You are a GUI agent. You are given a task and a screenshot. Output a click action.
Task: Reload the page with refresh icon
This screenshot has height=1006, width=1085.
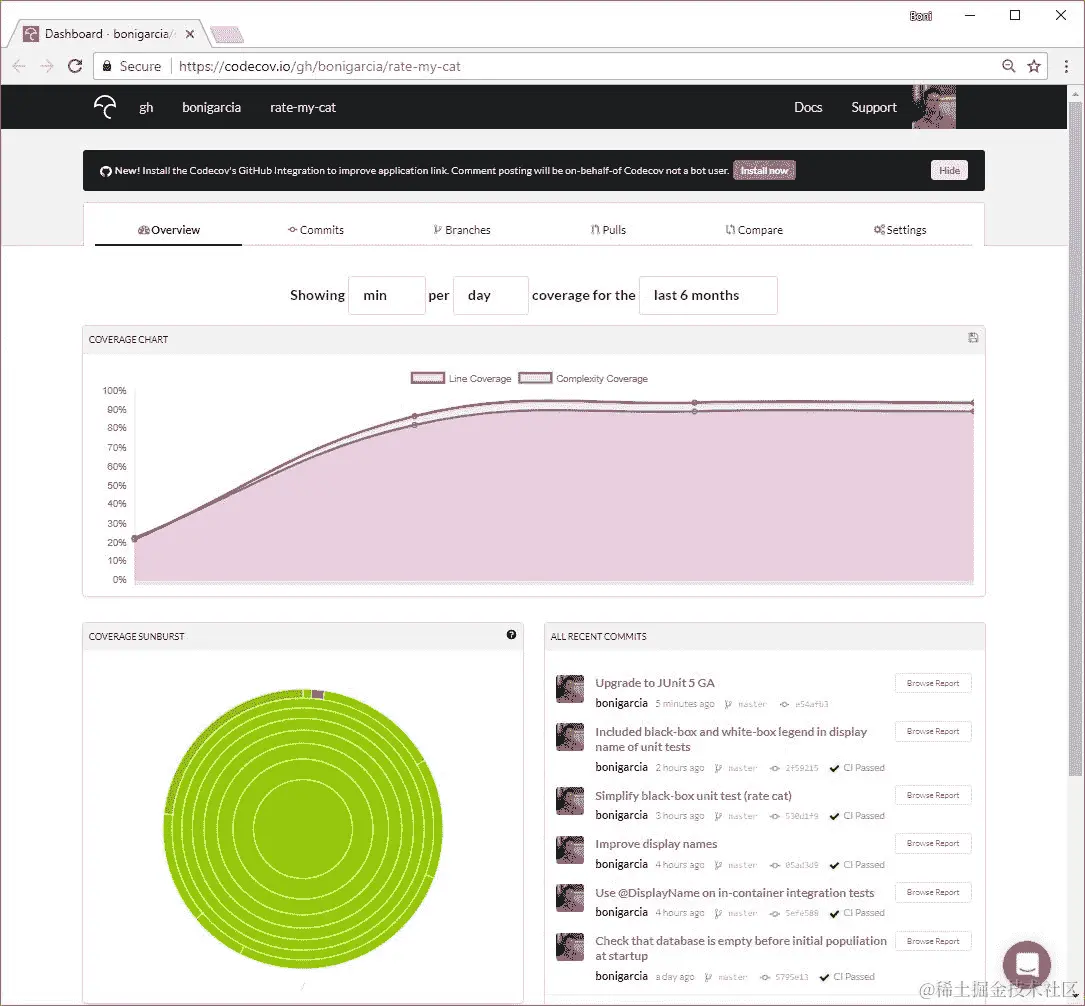pos(75,66)
